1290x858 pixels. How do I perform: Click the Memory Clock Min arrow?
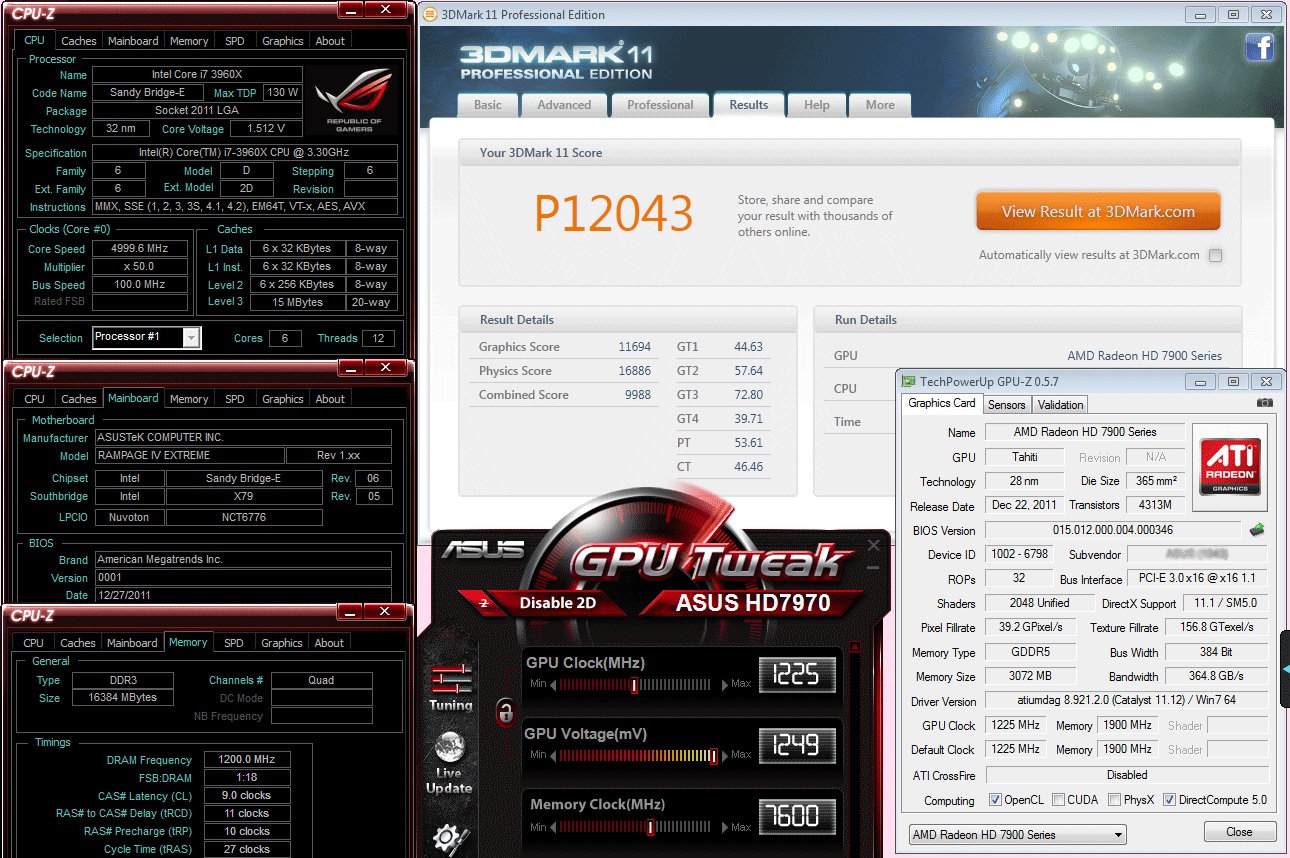point(554,827)
